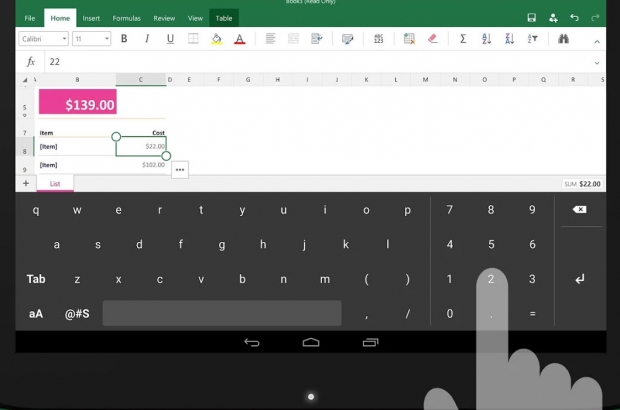Select the $22.00 cost cell
Viewport: 620px width, 410px height.
pyautogui.click(x=141, y=146)
